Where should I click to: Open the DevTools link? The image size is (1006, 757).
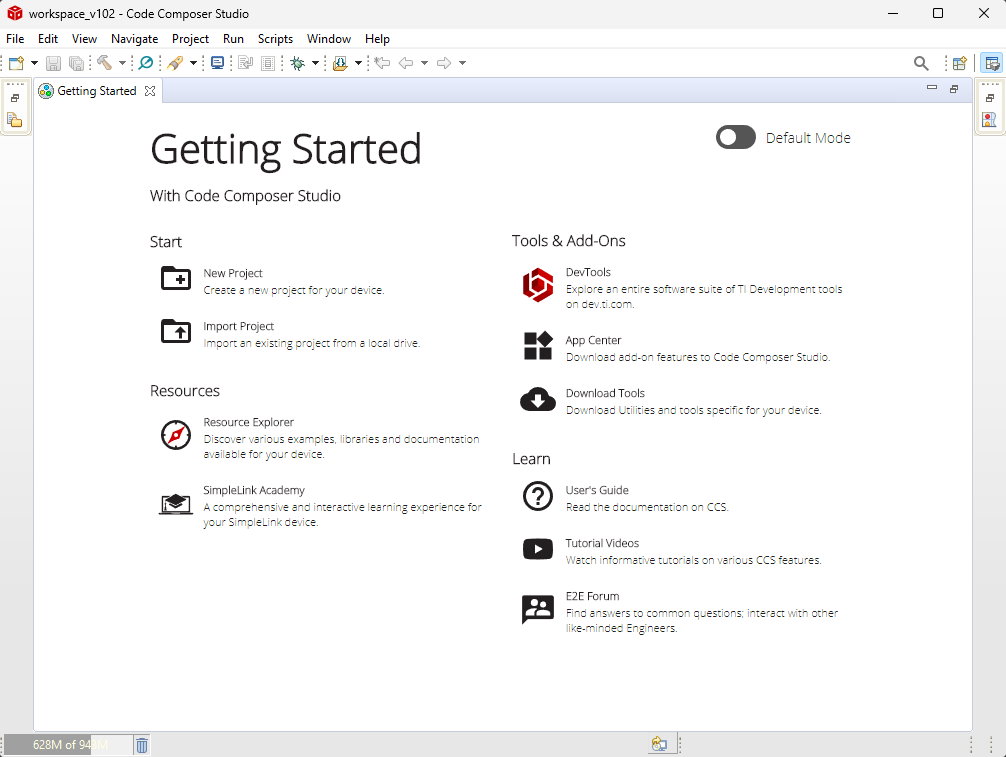588,272
